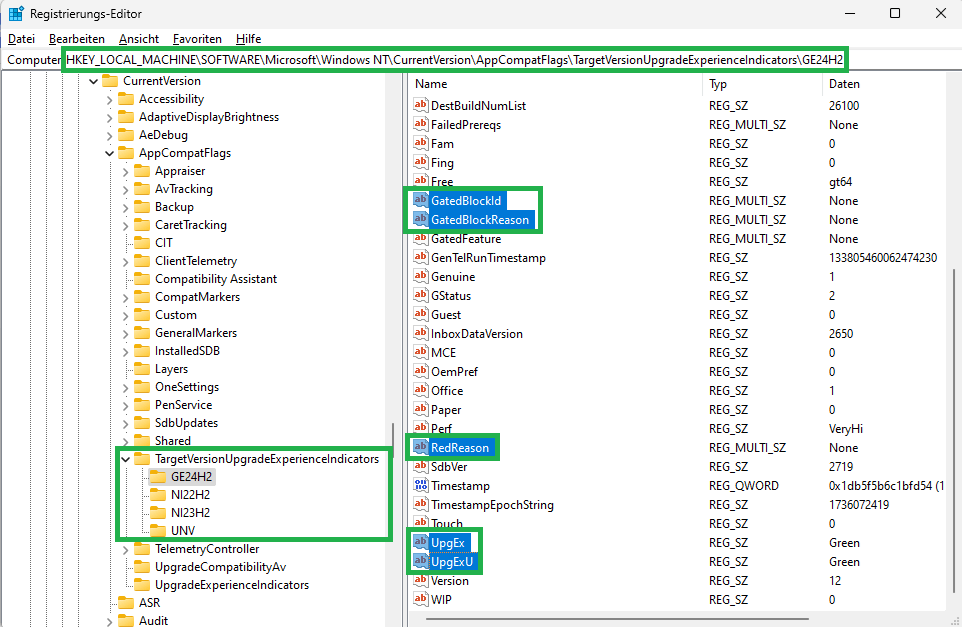The image size is (962, 627).
Task: Open the Datei menu
Action: (21, 39)
